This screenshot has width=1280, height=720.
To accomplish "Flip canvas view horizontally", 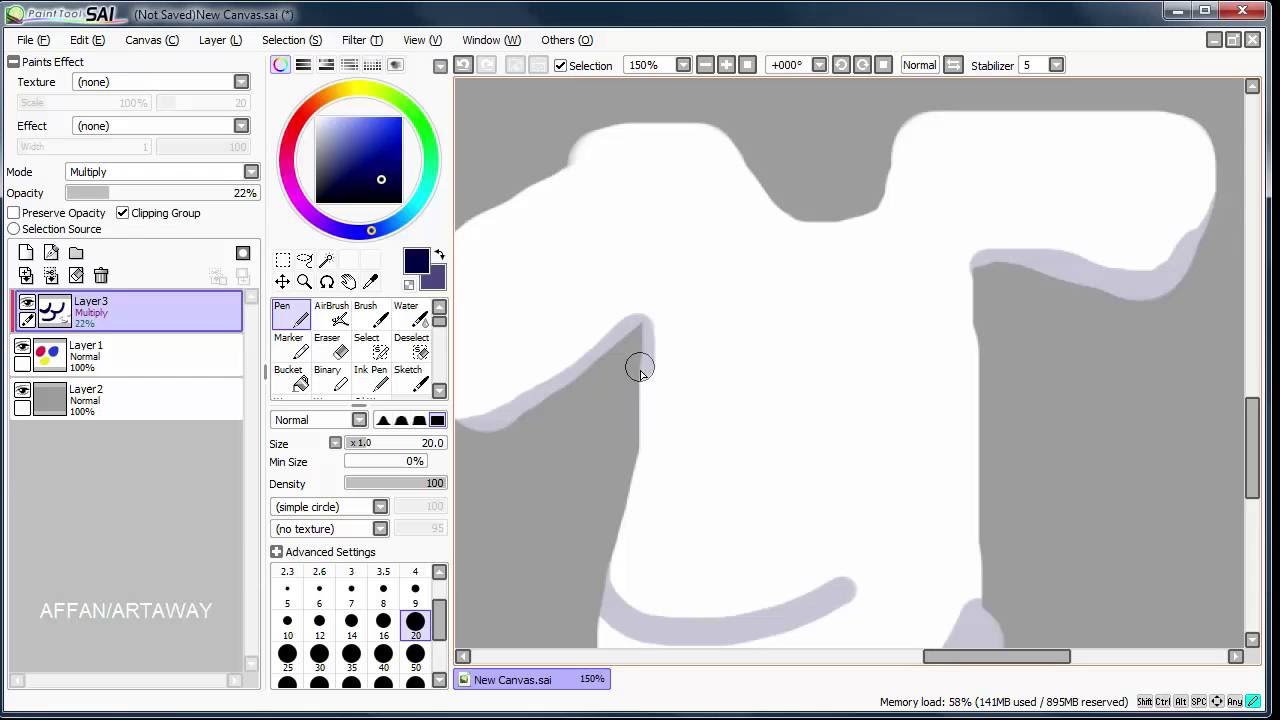I will [x=953, y=65].
